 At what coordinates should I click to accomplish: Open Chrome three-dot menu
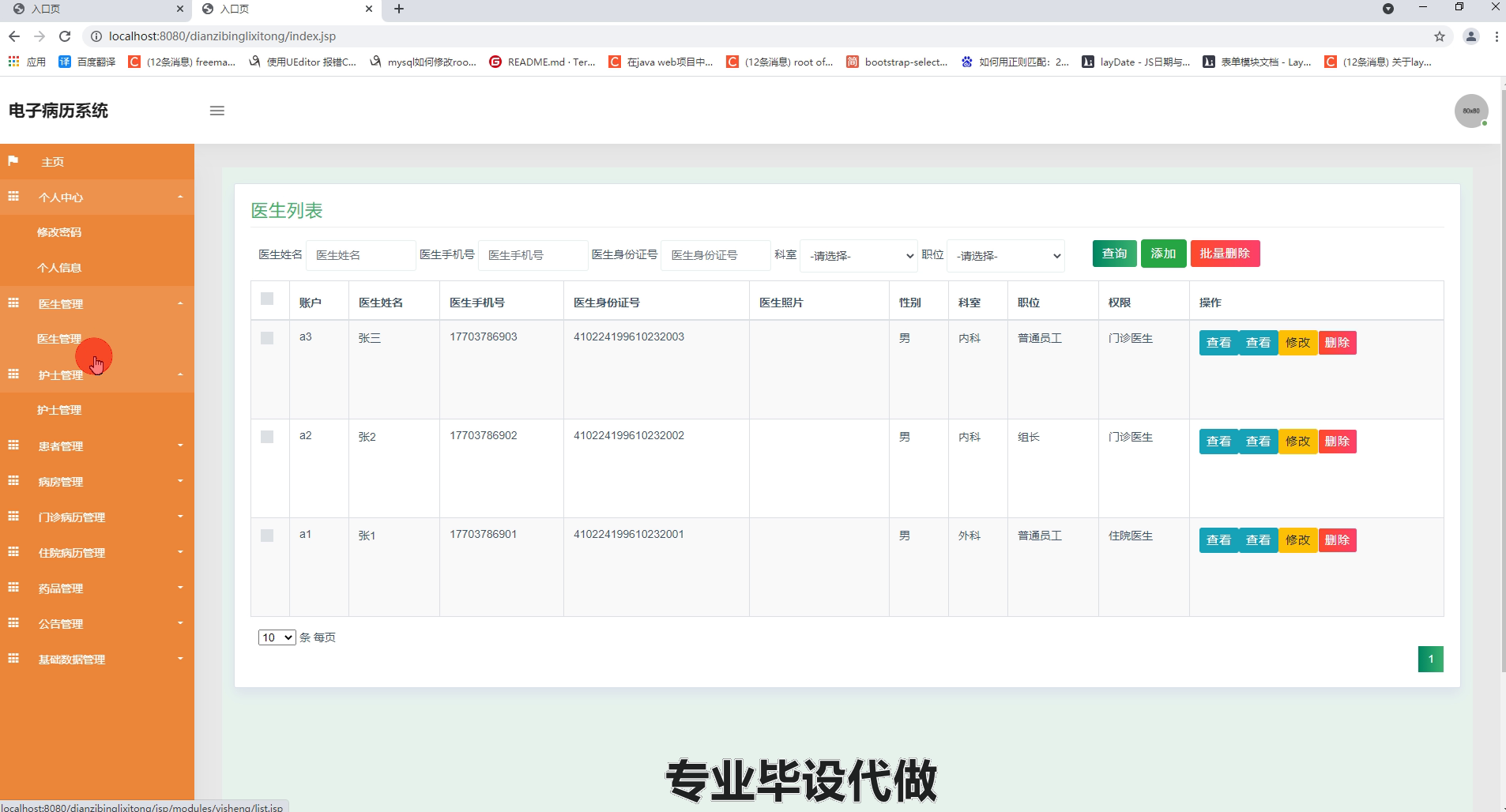pyautogui.click(x=1497, y=36)
